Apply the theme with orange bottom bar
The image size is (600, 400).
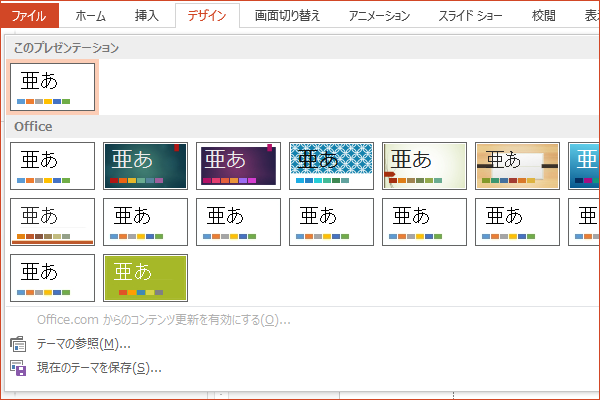click(x=52, y=222)
